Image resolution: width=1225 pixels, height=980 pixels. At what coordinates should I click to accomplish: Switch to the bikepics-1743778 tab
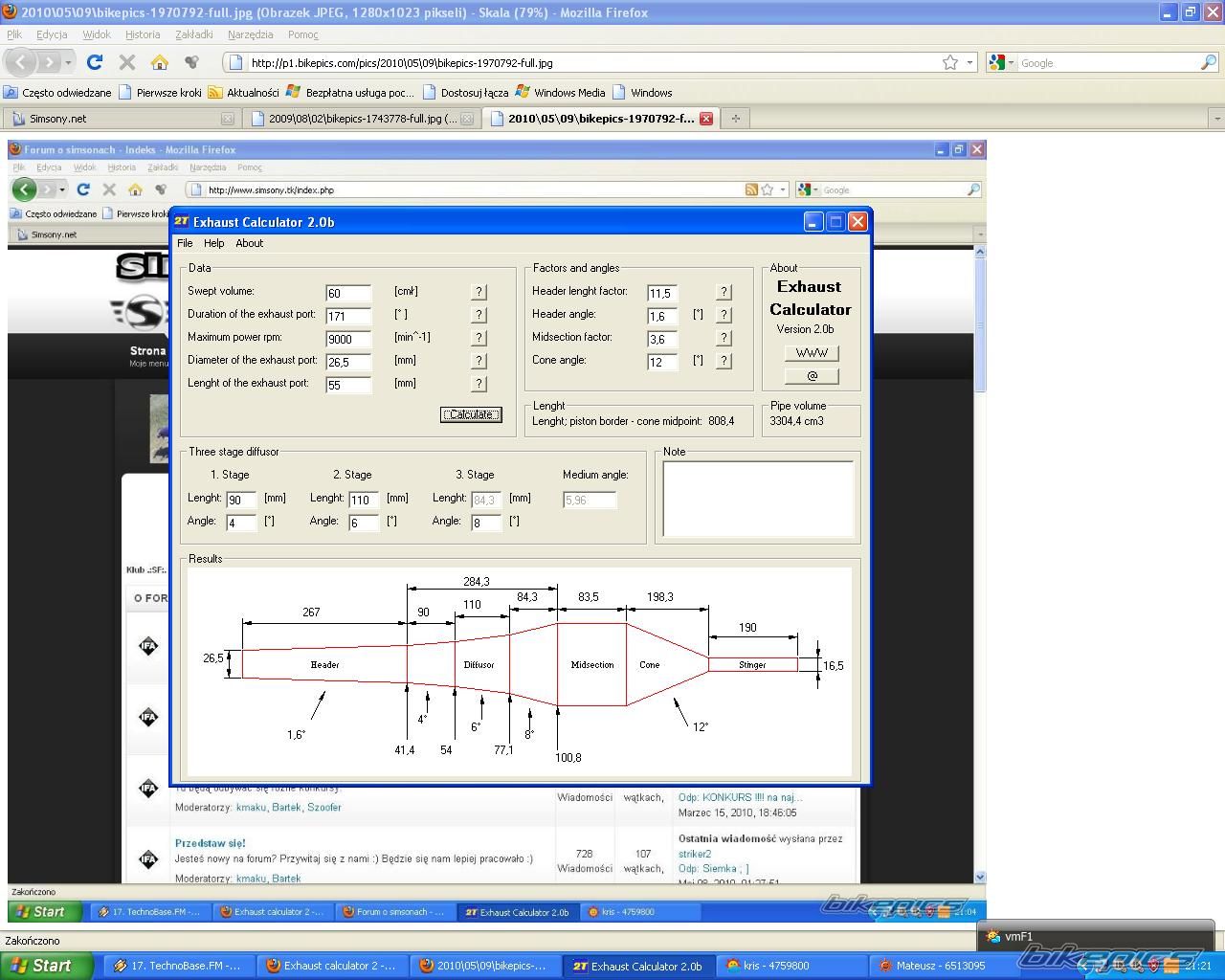pyautogui.click(x=362, y=119)
